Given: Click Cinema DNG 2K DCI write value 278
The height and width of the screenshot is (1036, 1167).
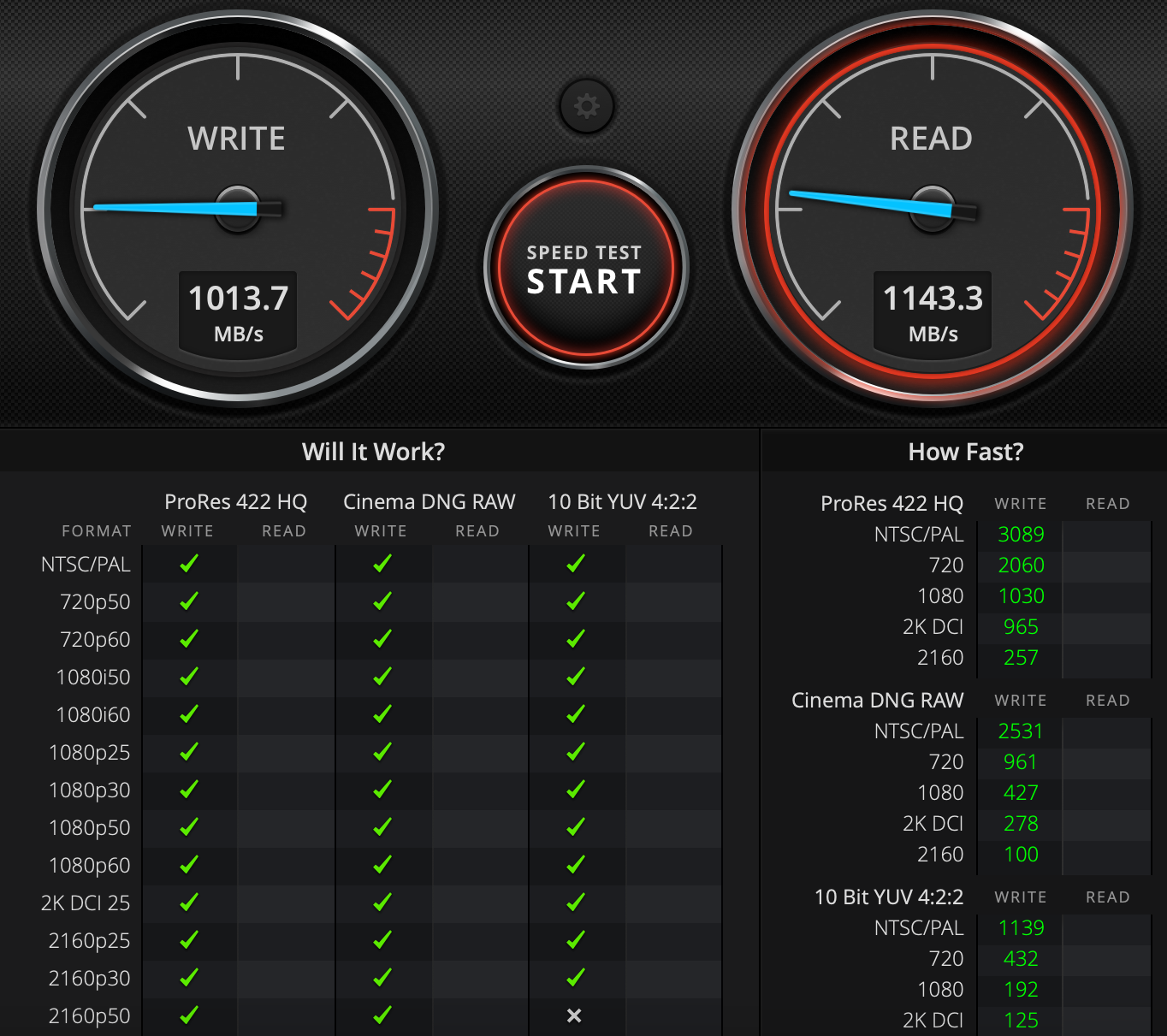Looking at the screenshot, I should pyautogui.click(x=1021, y=824).
